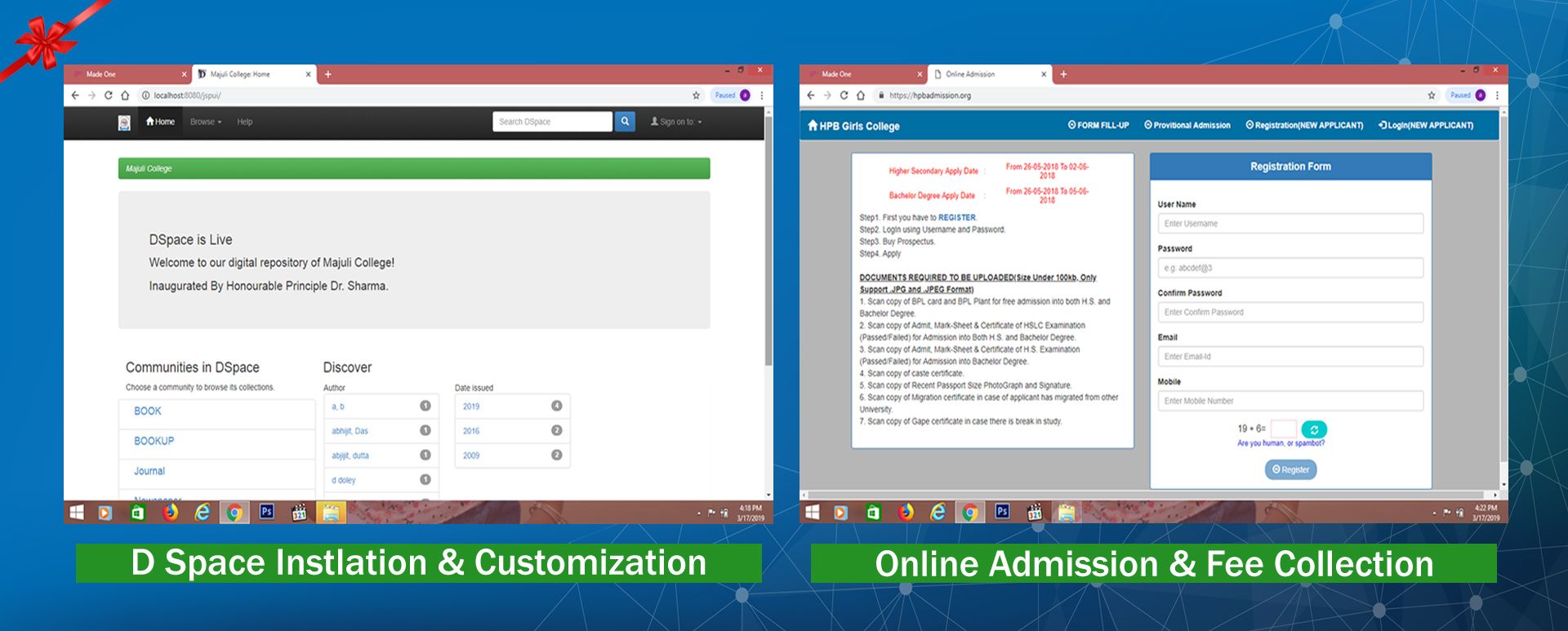Click the captcha answer box after 19 + 6=
1568x631 pixels.
pos(1283,429)
